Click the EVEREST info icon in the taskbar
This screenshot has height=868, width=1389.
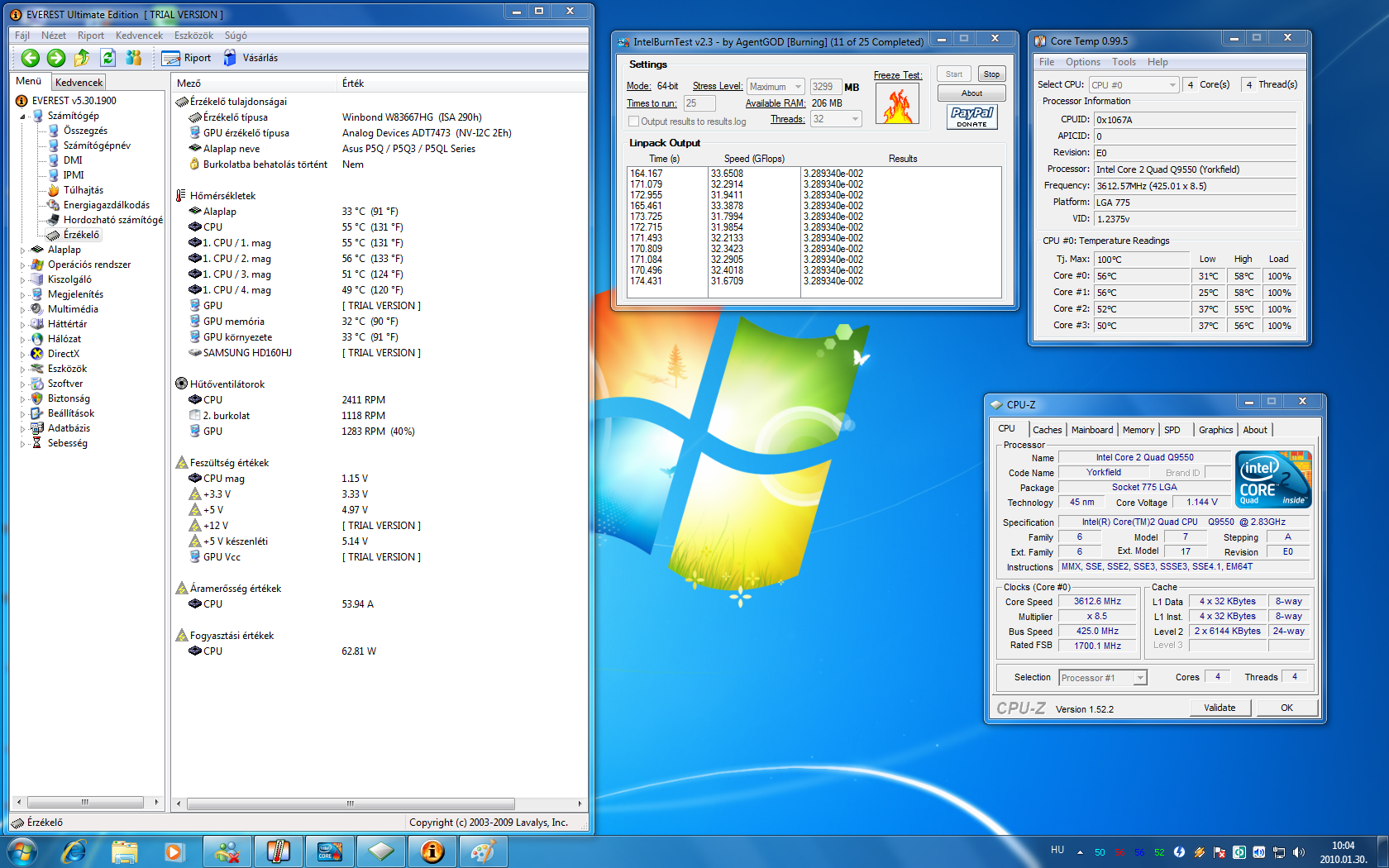(432, 851)
